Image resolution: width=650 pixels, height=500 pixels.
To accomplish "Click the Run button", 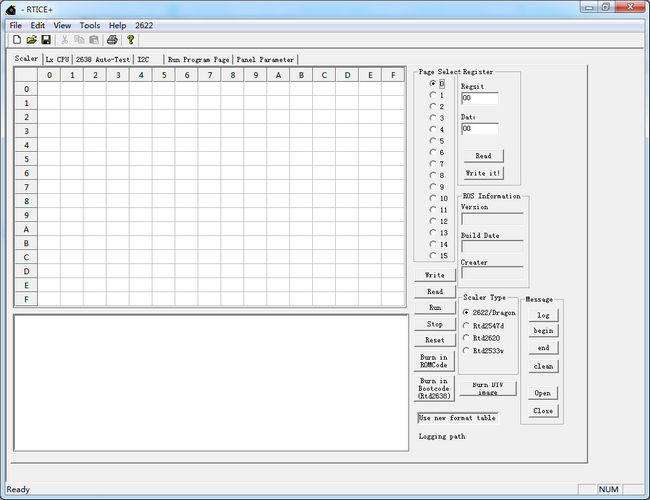I will point(434,307).
